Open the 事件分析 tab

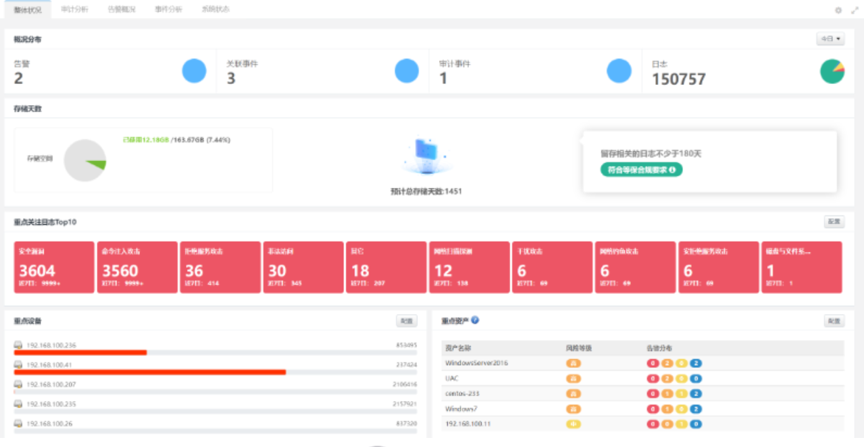(x=168, y=8)
